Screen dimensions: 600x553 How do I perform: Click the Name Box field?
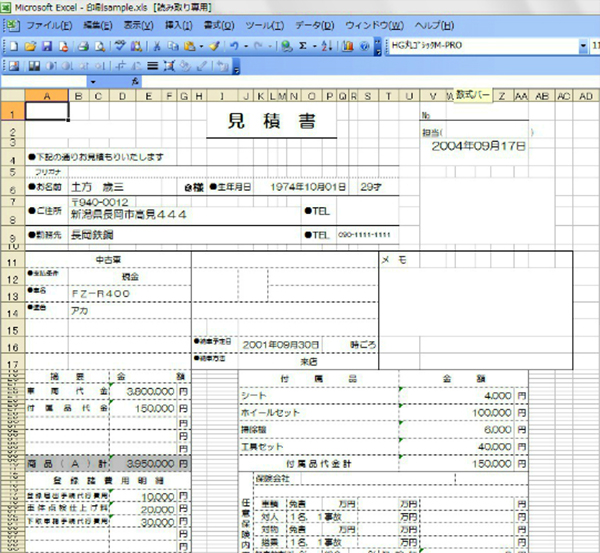pos(44,82)
